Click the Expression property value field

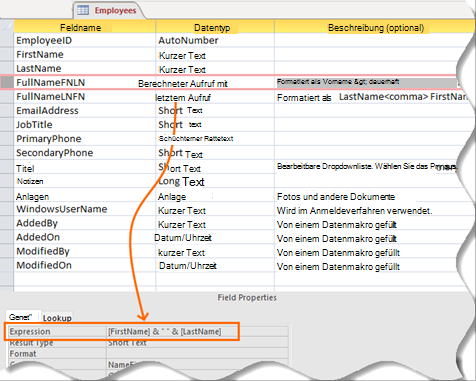click(197, 331)
